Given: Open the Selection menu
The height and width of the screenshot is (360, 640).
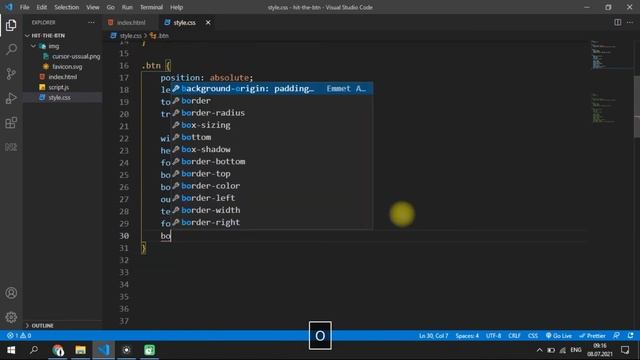Looking at the screenshot, I should click(67, 7).
